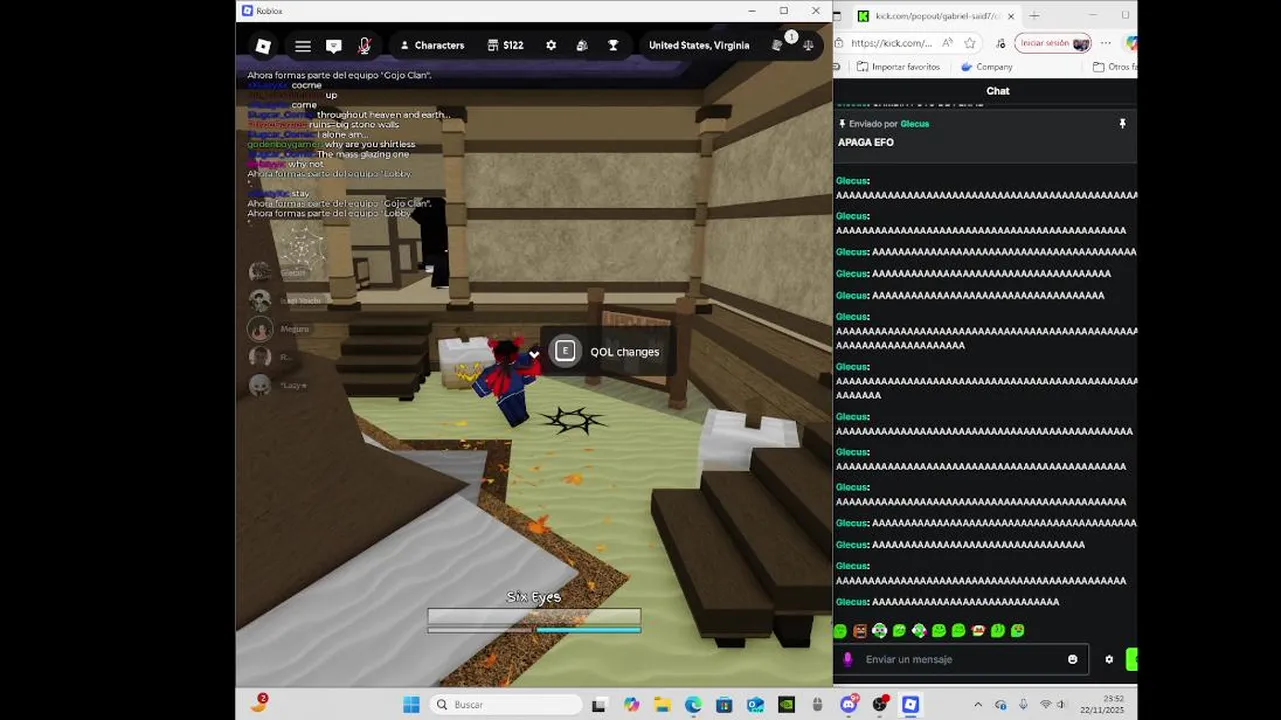Send the chat message with green button
The image size is (1281, 720).
(1132, 660)
